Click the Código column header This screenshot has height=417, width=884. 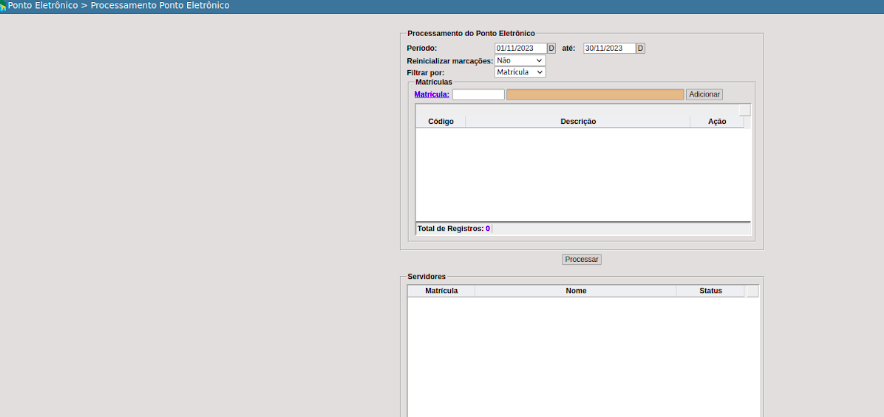coord(441,121)
